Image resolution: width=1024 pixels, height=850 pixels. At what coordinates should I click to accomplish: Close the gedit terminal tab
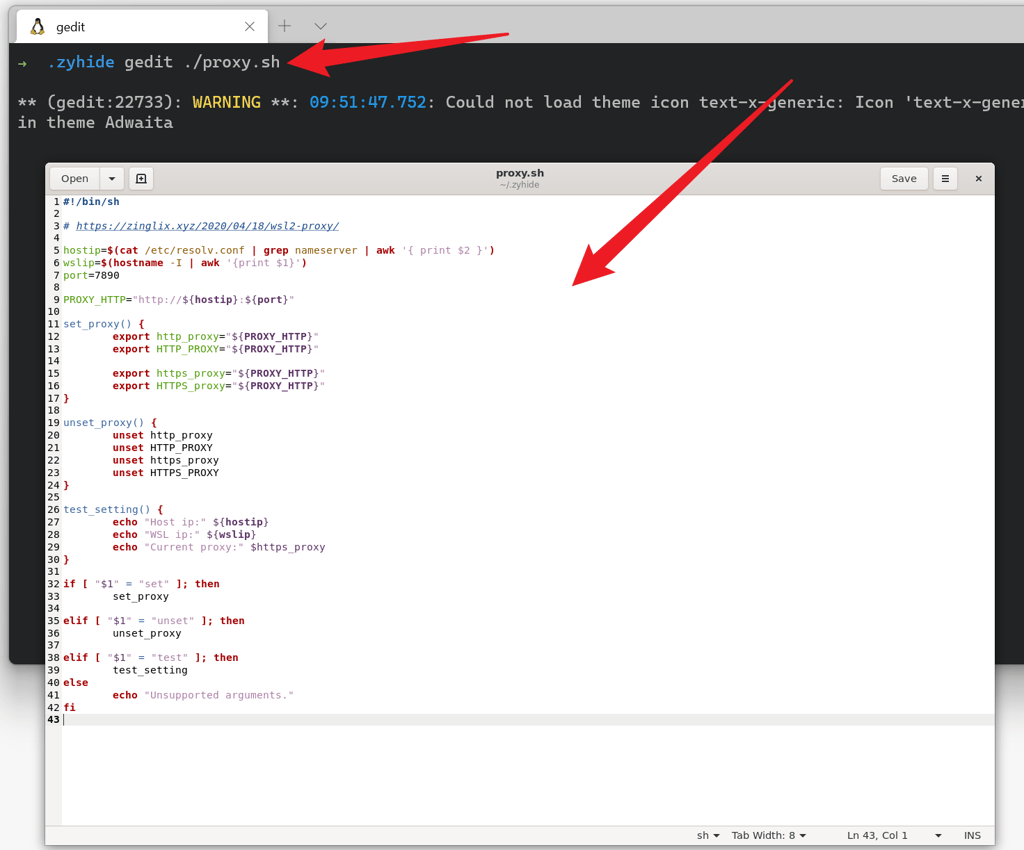pos(249,27)
